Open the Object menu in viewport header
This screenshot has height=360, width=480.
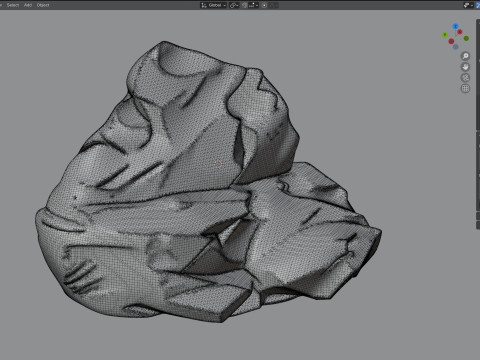point(43,5)
